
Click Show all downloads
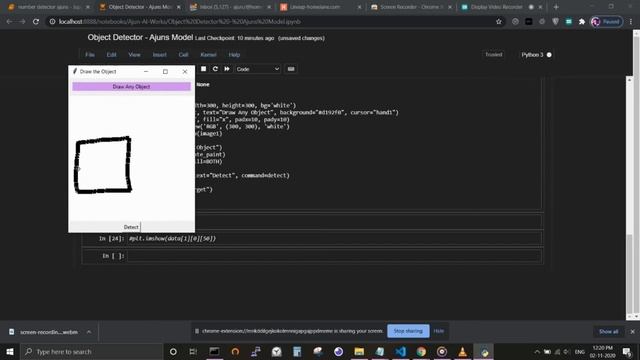609,332
